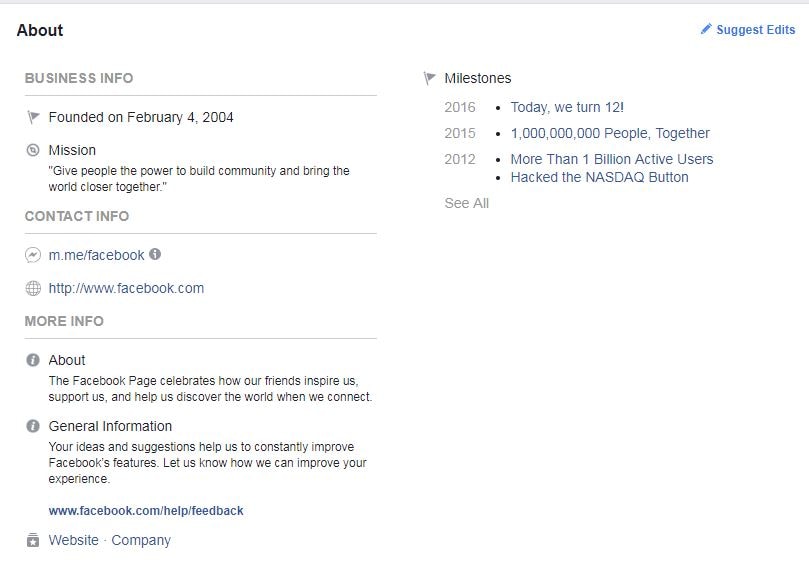Click the info icon beside General Information
The height and width of the screenshot is (563, 809).
point(33,426)
